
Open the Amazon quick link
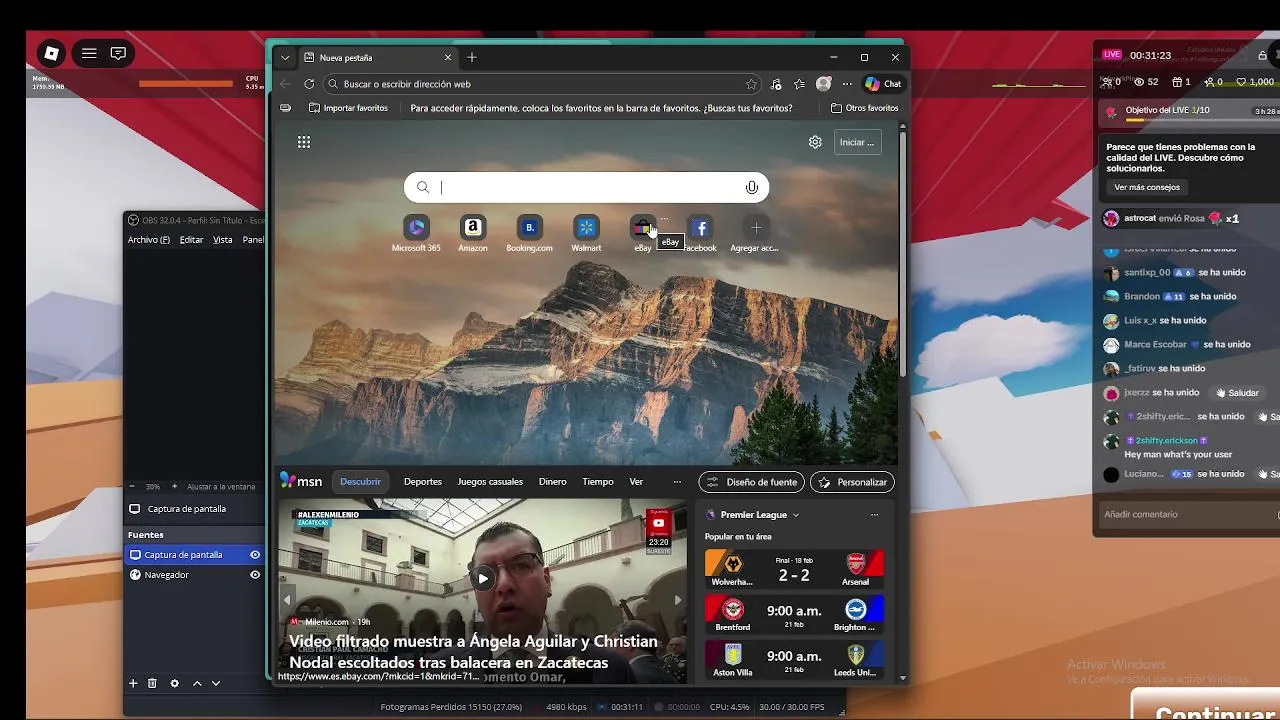(473, 234)
